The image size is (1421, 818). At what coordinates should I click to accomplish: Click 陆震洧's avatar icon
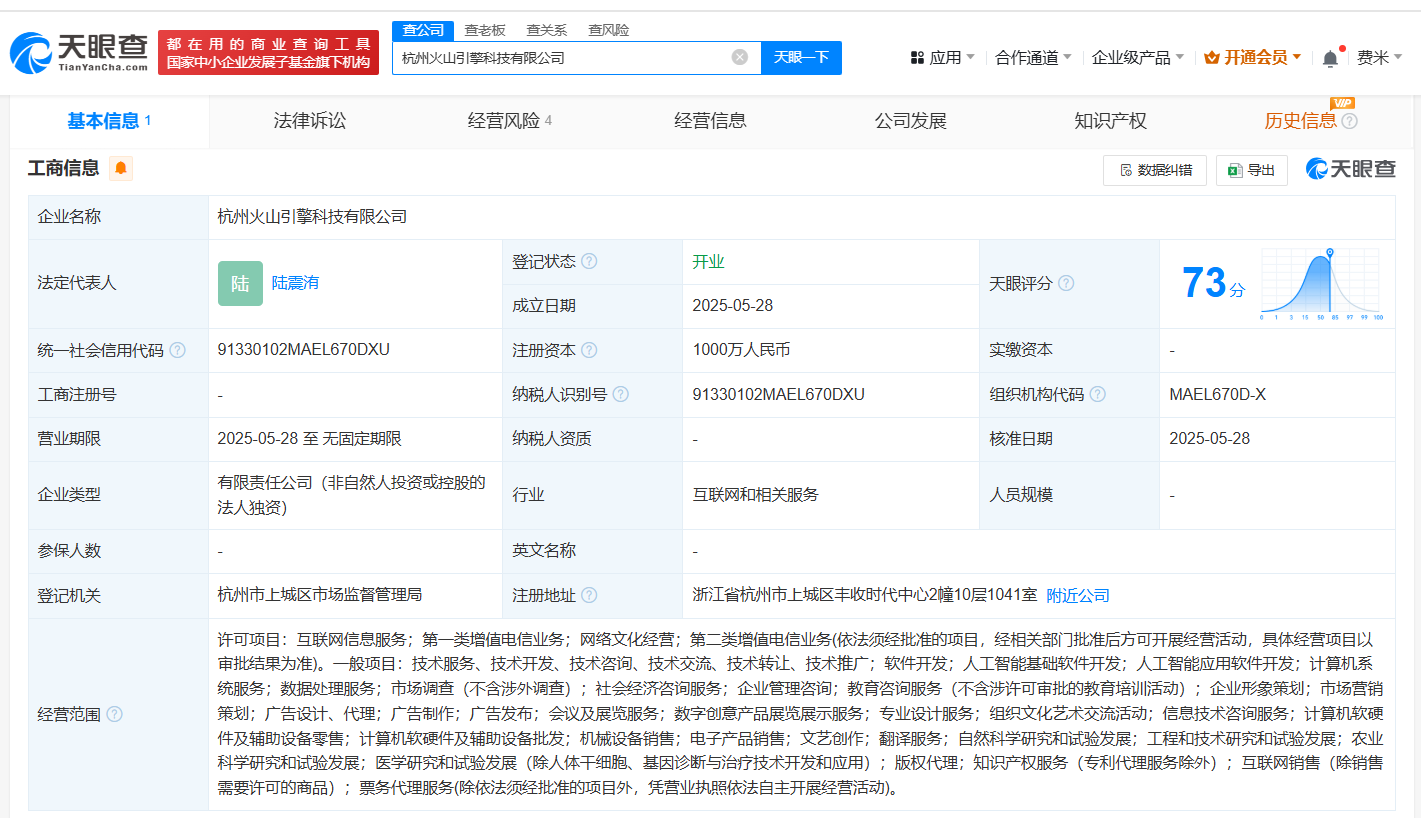point(240,283)
